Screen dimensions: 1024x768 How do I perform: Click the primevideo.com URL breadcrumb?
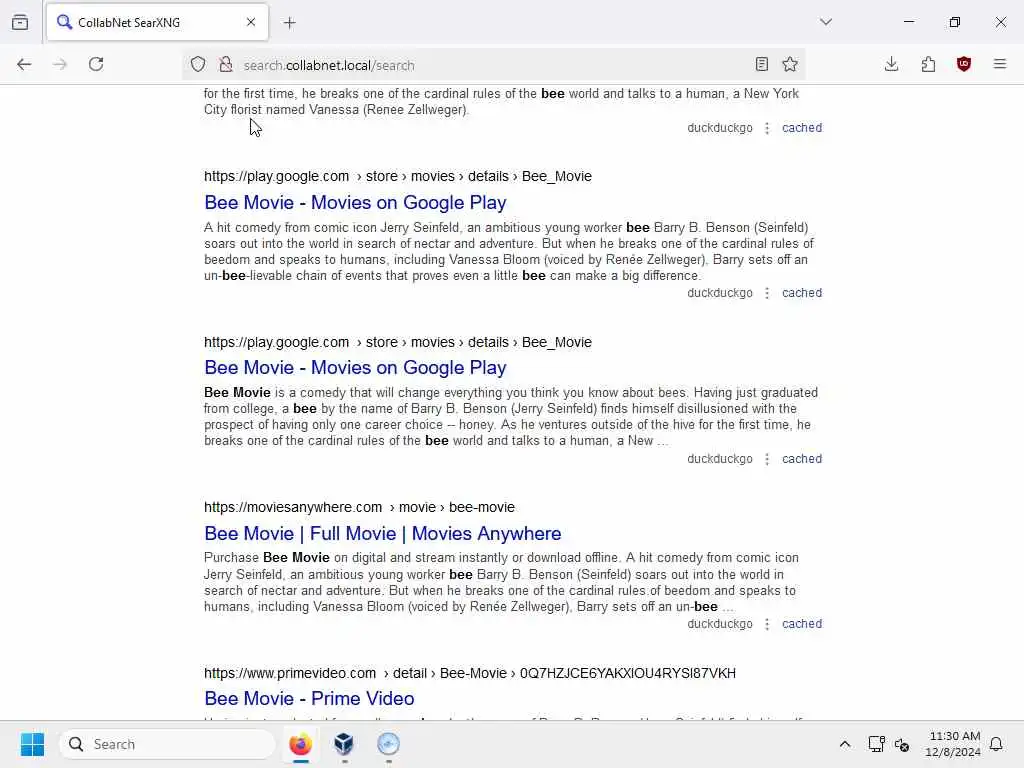click(470, 673)
